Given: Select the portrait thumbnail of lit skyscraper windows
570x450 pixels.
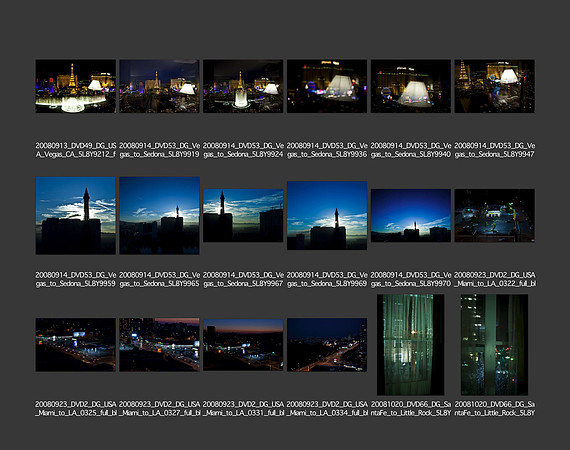Looking at the screenshot, I should 494,345.
